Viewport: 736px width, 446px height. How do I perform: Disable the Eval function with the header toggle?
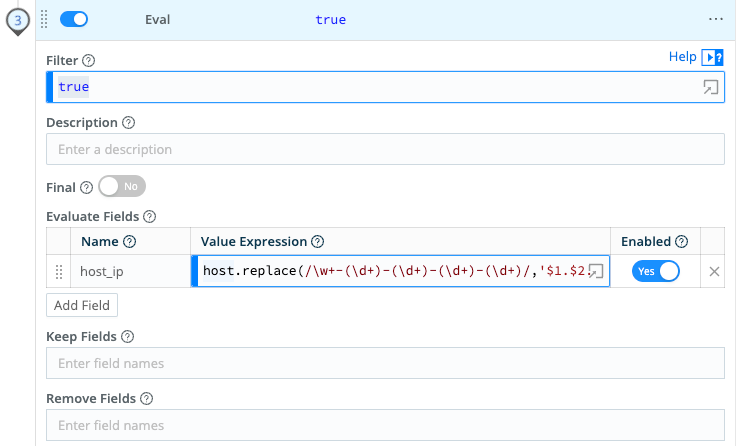pos(75,19)
